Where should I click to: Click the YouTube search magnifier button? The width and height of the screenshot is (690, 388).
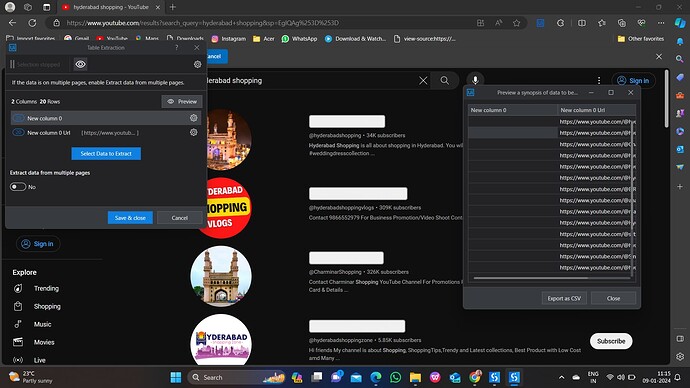tap(445, 81)
